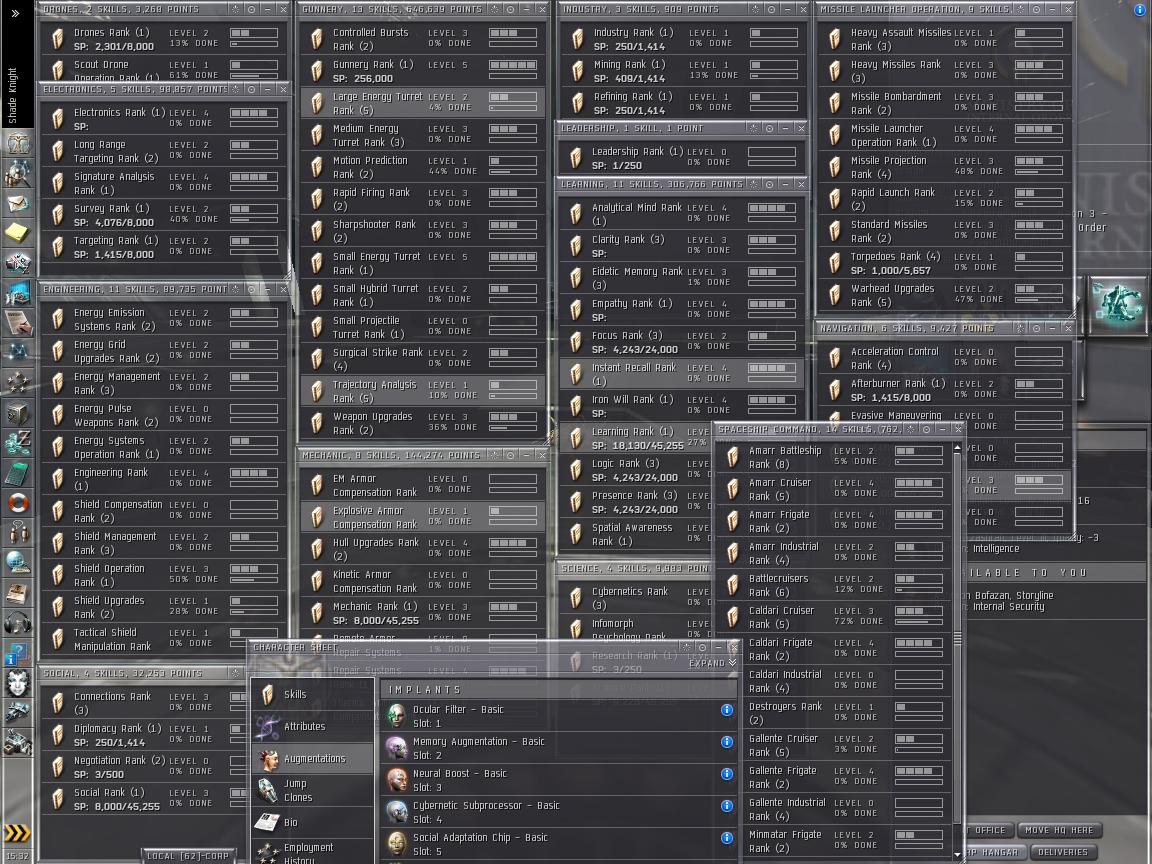
Task: Click the Social Adaptation Chip head icon
Action: click(x=397, y=843)
